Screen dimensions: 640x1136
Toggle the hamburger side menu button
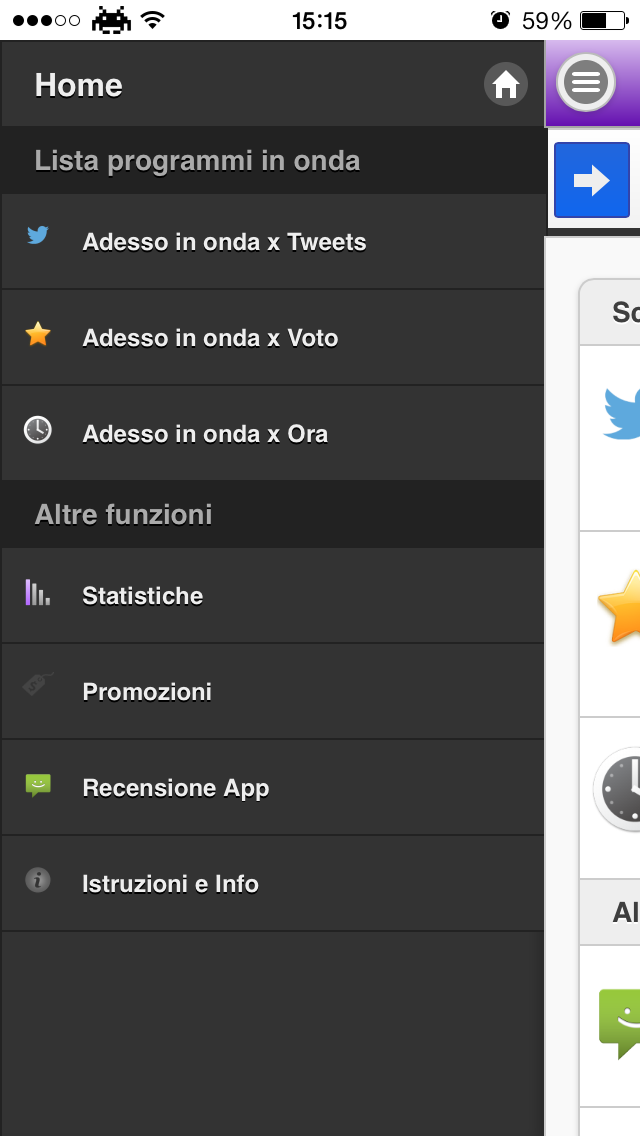[x=587, y=81]
